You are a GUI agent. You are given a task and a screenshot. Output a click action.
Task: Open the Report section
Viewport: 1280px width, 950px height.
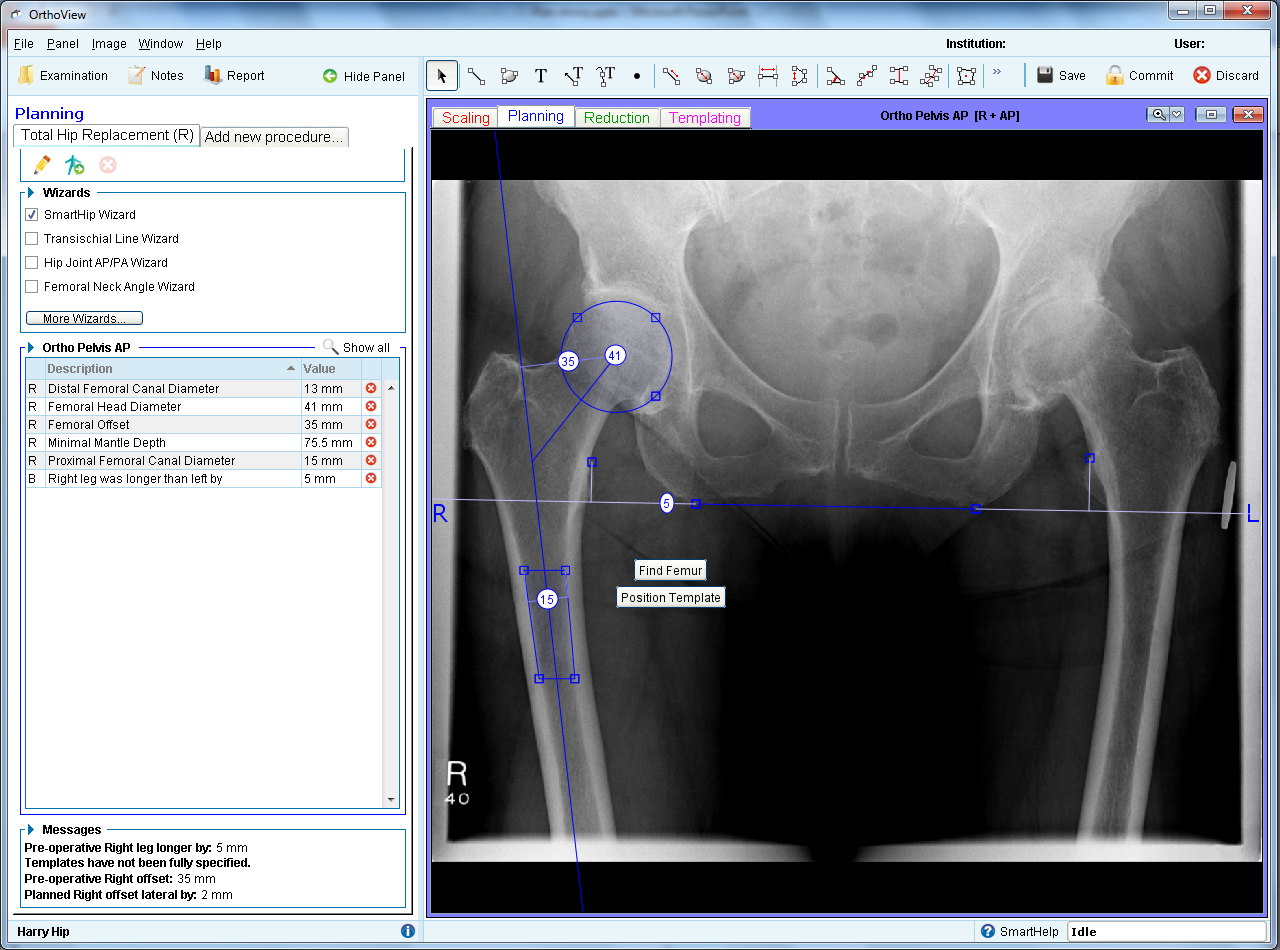[x=234, y=76]
